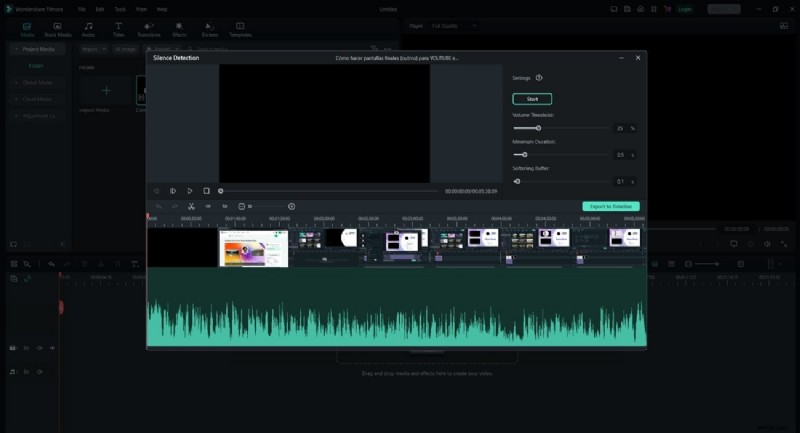Image resolution: width=800 pixels, height=433 pixels.
Task: Click the step-back button in dialog preview
Action: tap(157, 191)
